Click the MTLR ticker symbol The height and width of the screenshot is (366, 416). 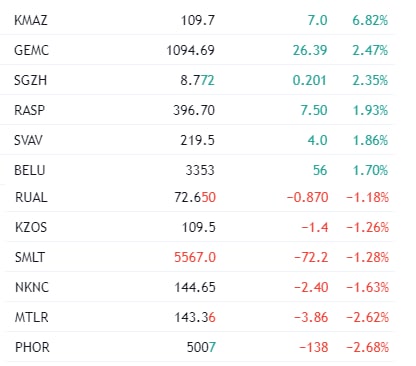tap(32, 317)
